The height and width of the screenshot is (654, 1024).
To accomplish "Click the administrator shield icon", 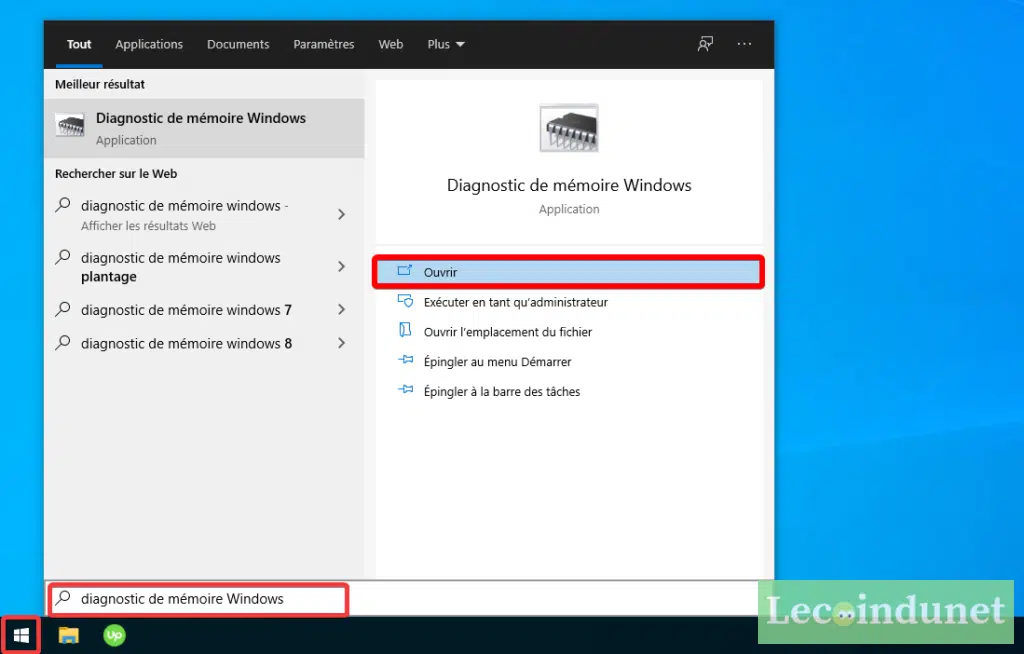I will (405, 301).
